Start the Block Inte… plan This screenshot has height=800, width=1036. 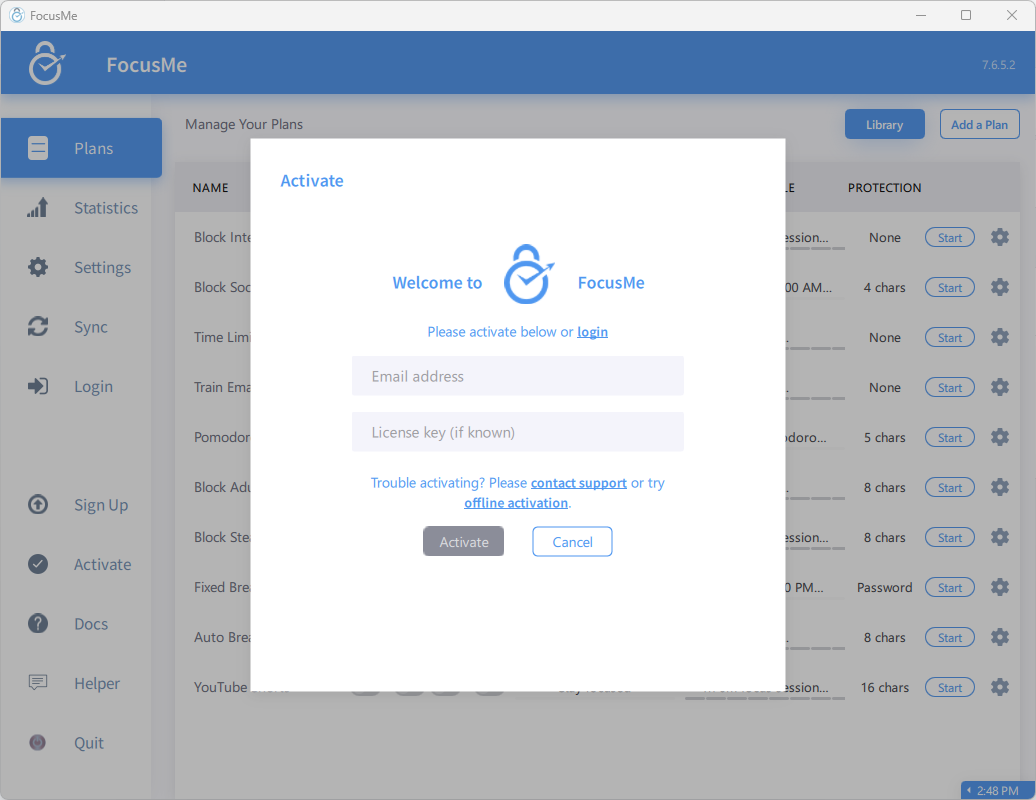(949, 238)
